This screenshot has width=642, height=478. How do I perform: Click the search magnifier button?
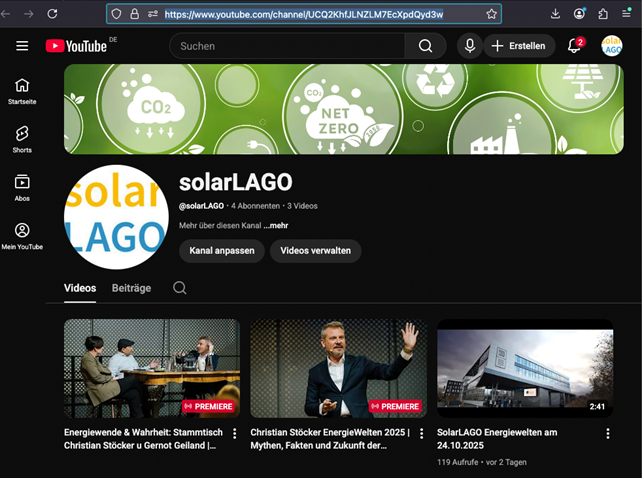(426, 46)
